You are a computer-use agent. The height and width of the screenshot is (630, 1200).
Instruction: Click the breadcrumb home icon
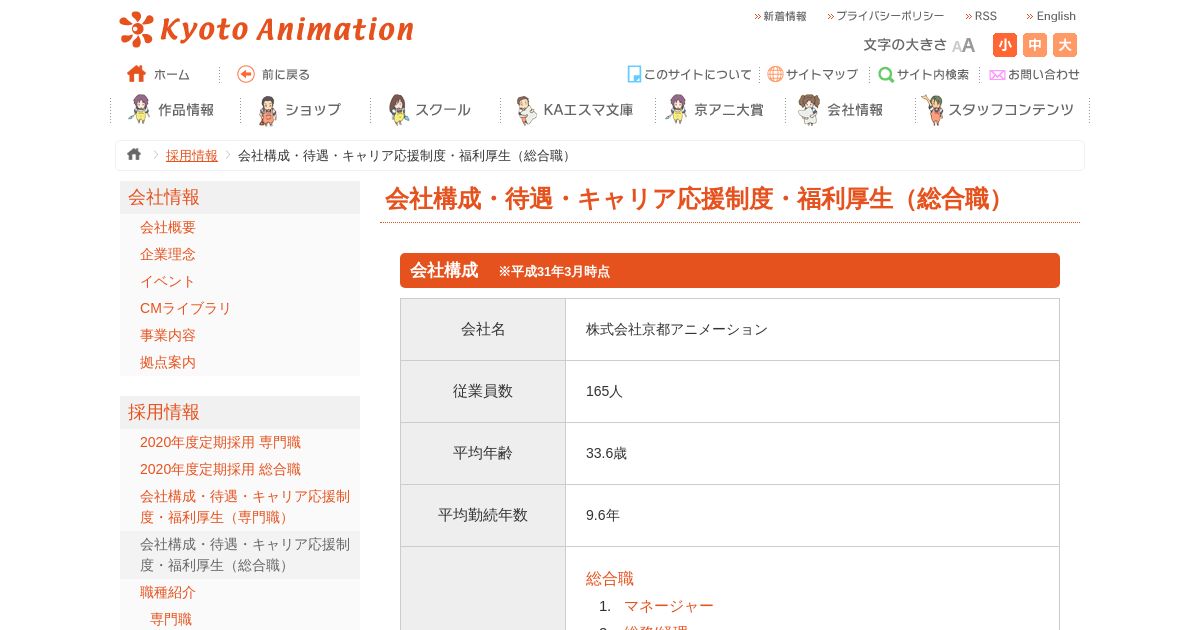134,155
